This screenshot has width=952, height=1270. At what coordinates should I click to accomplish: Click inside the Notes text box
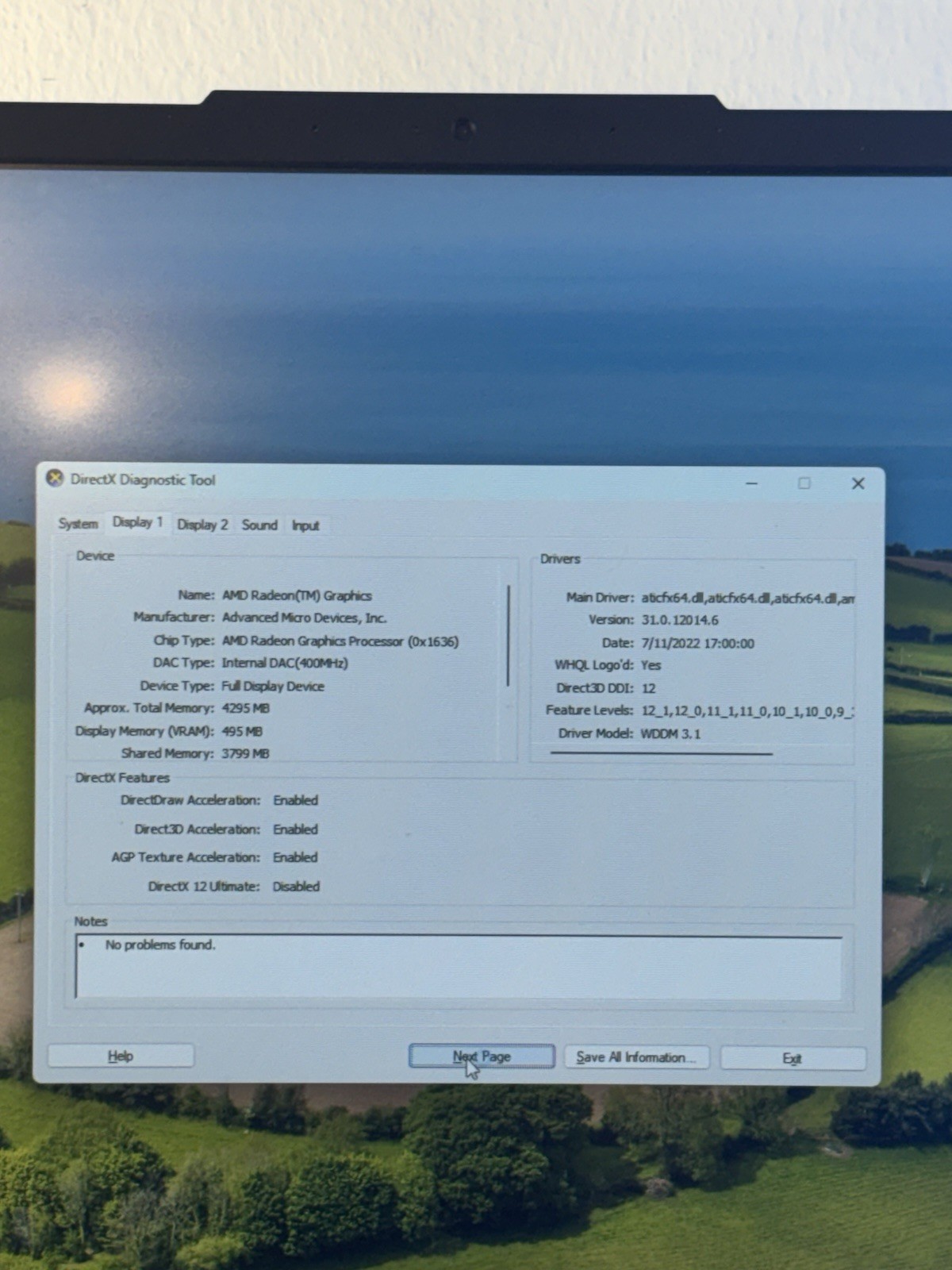pos(459,968)
